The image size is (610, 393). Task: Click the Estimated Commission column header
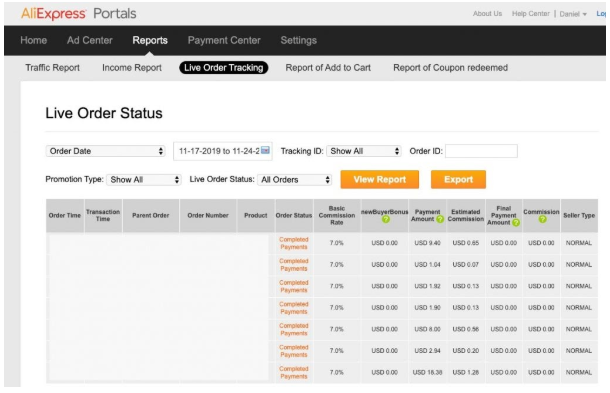(466, 216)
